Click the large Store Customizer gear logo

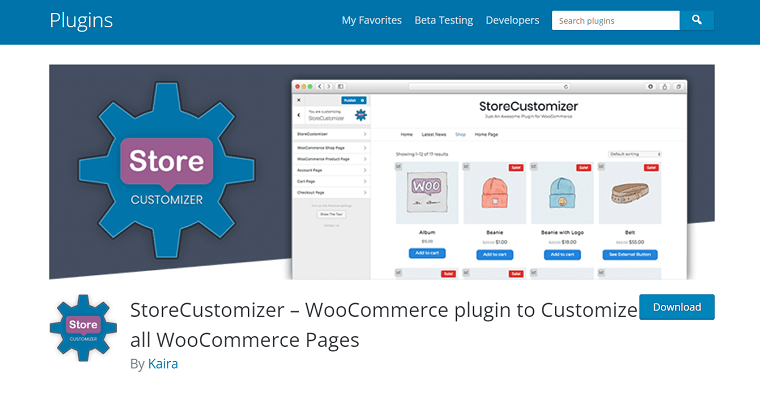167,170
